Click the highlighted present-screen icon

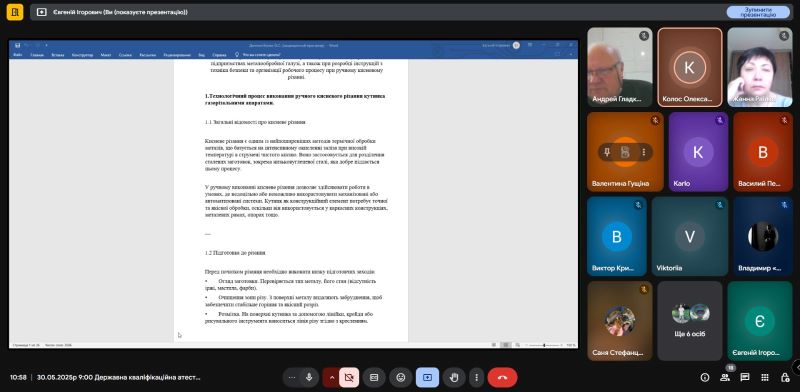click(427, 377)
